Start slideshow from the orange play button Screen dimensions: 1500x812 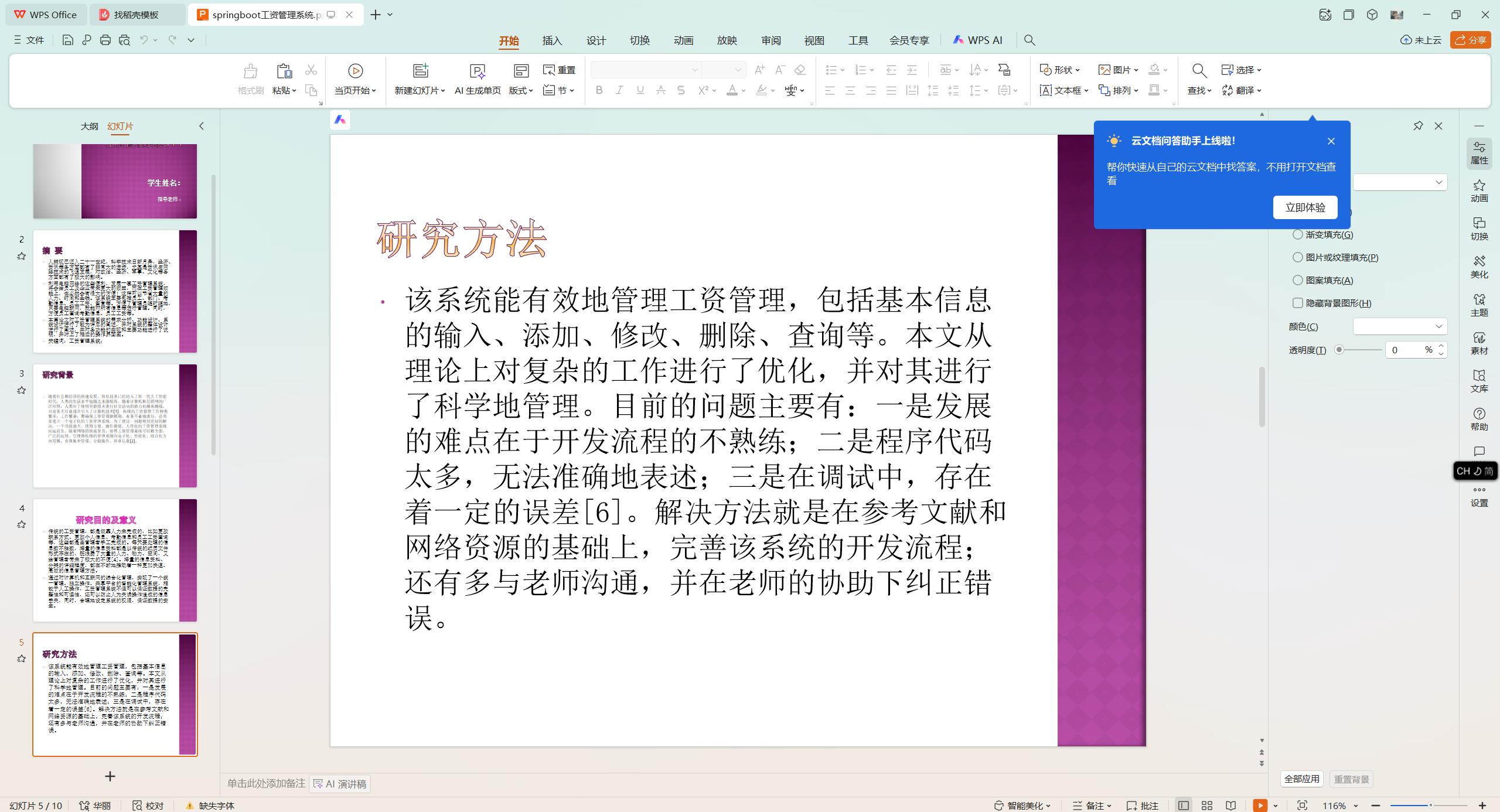tap(1260, 805)
